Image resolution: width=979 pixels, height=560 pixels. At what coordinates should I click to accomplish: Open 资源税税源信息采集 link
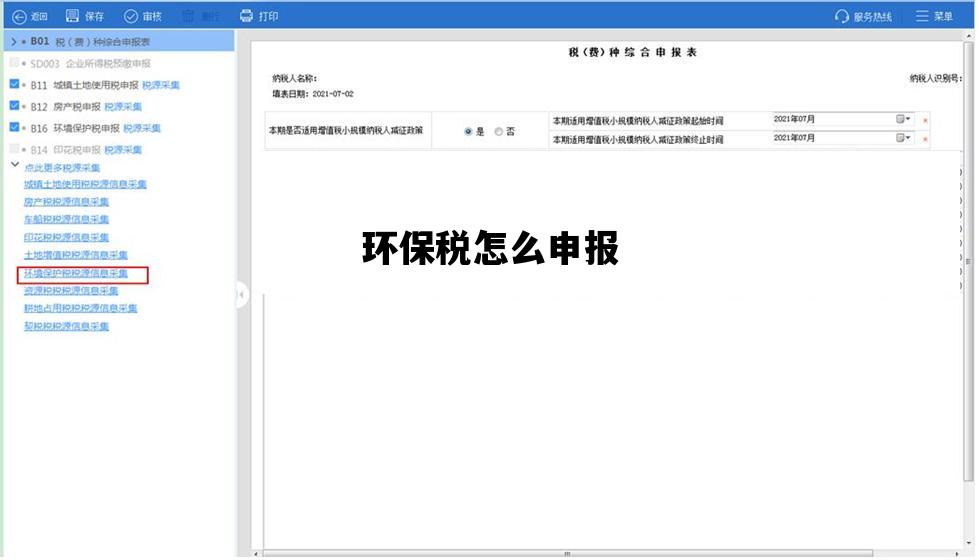71,290
